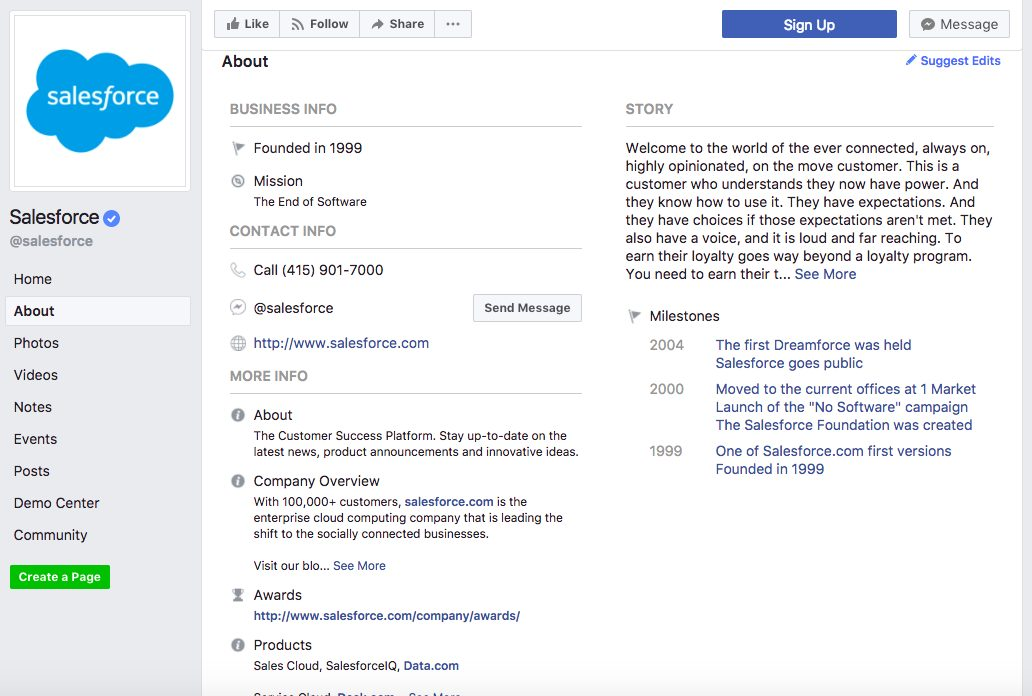Go to Videos section
1032x696 pixels.
[98, 375]
